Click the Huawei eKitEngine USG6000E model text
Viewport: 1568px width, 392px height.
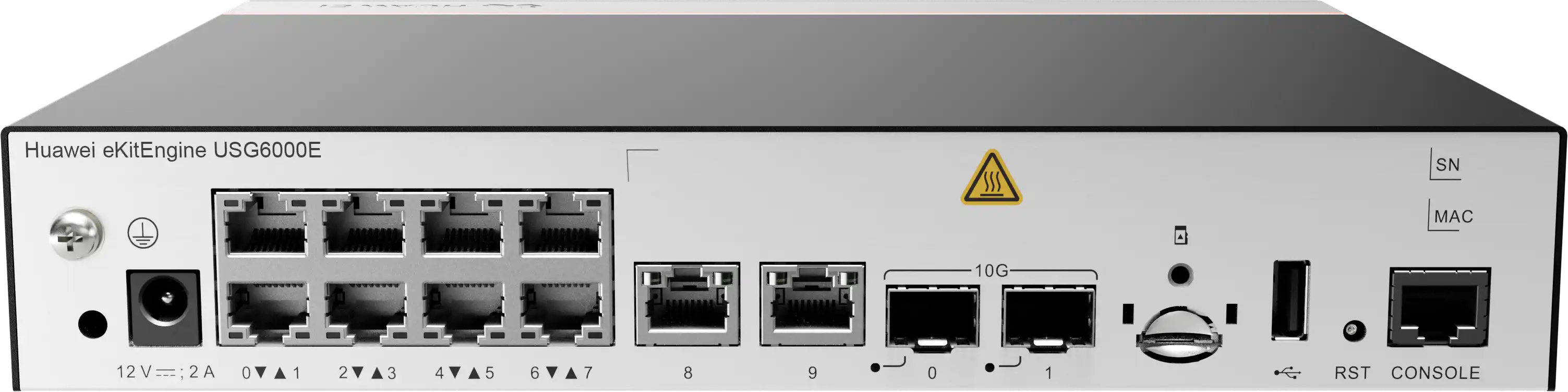(x=173, y=150)
